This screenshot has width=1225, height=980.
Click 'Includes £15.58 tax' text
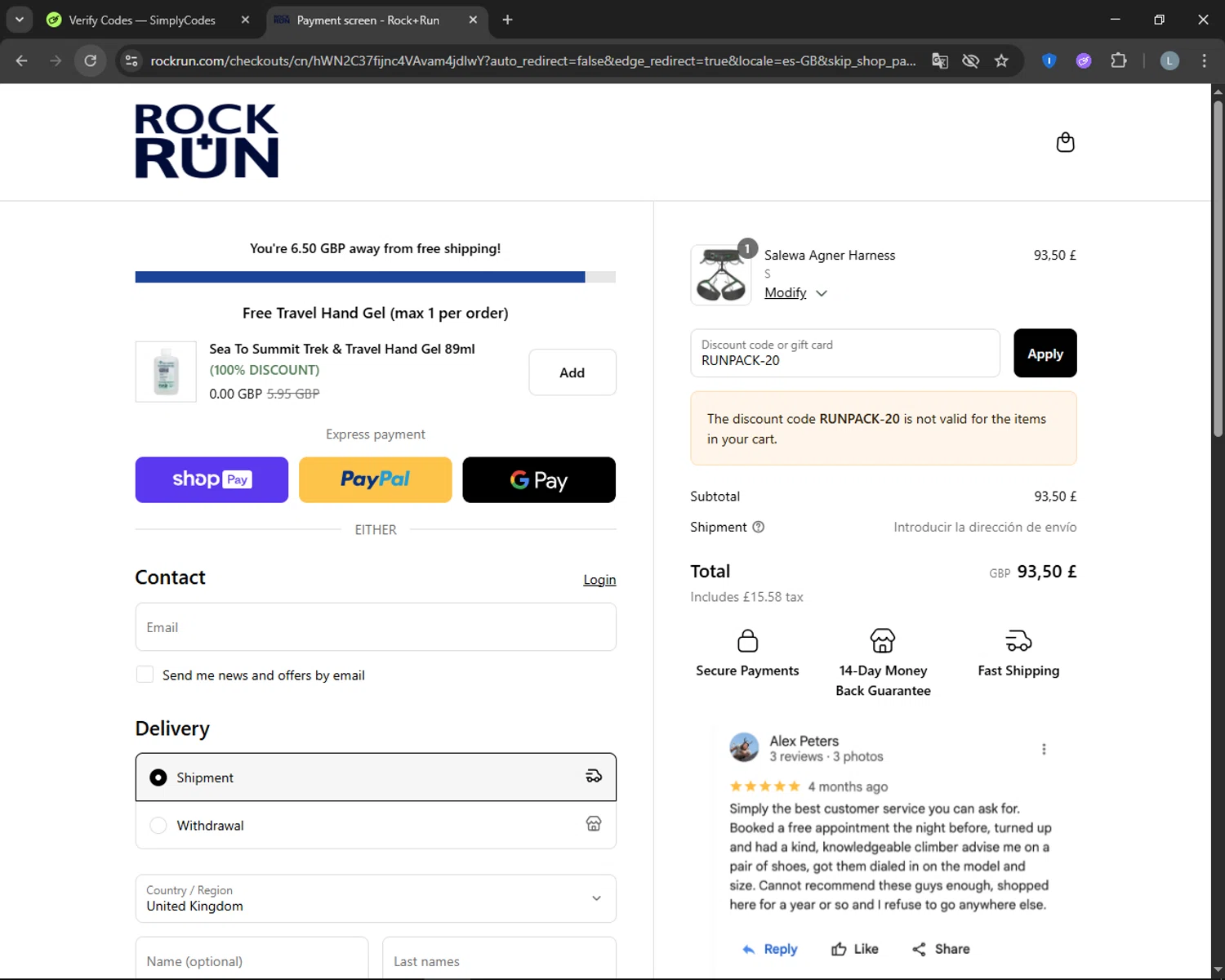click(x=746, y=597)
